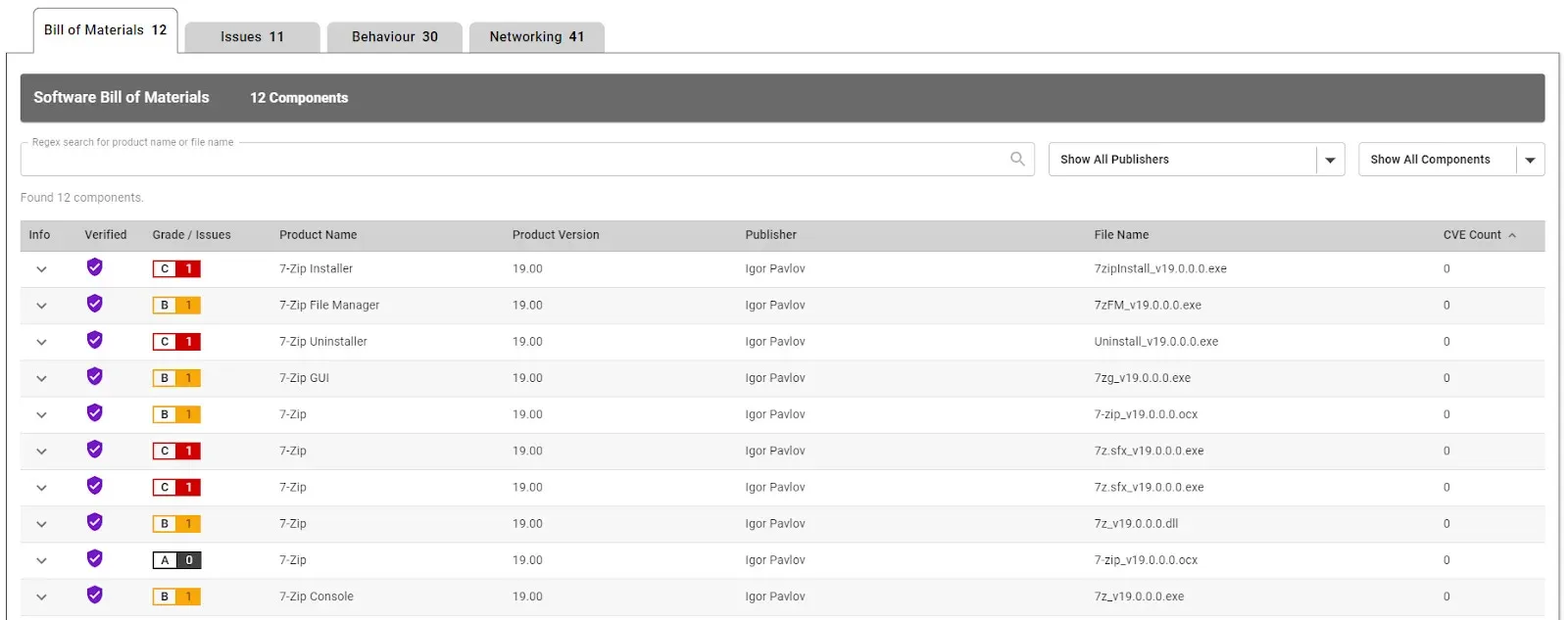
Task: Expand details of 7-Zip GUI row
Action: [x=41, y=379]
